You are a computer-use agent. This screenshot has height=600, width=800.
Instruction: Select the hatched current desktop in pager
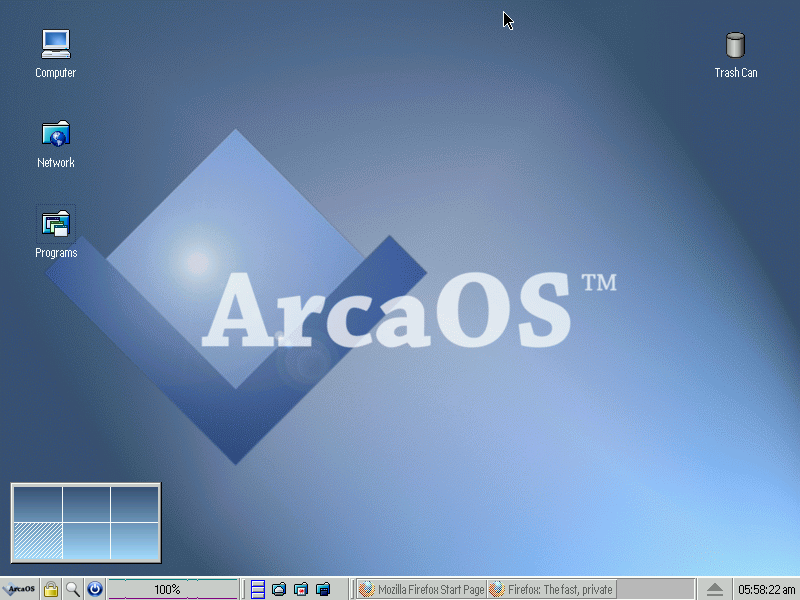(38, 540)
